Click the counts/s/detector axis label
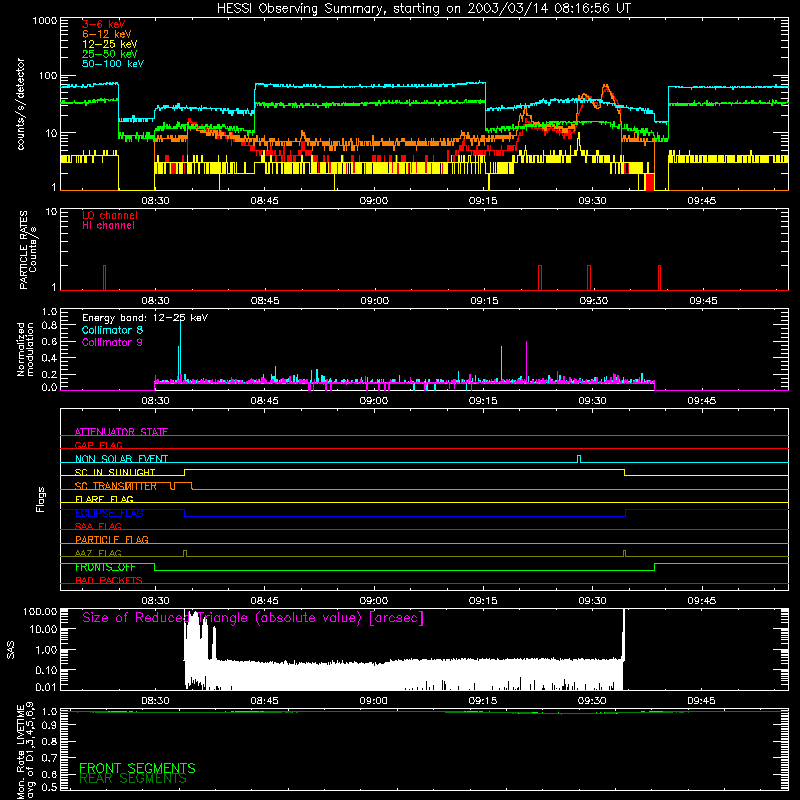The image size is (800, 800). [x=21, y=104]
